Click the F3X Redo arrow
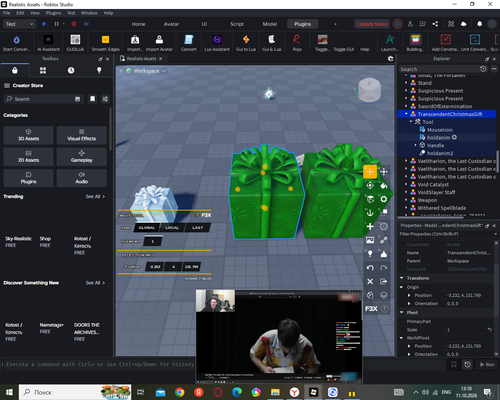Image resolution: width=500 pixels, height=400 pixels. [384, 268]
